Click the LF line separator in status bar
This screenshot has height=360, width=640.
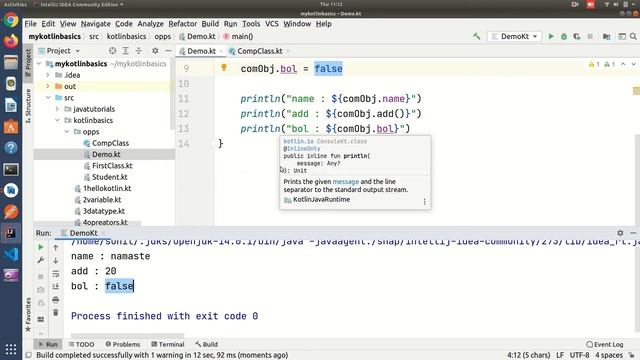pos(560,355)
